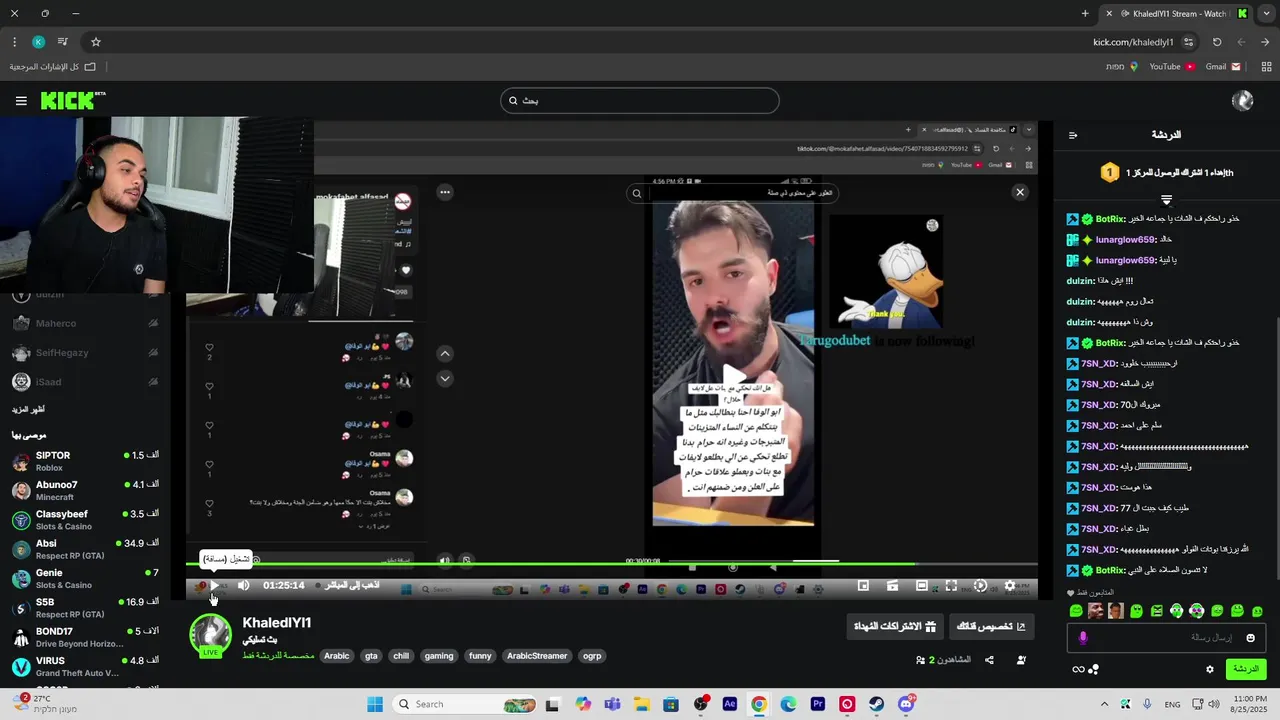Open S5B recommended channel
1280x720 pixels.
pos(85,608)
